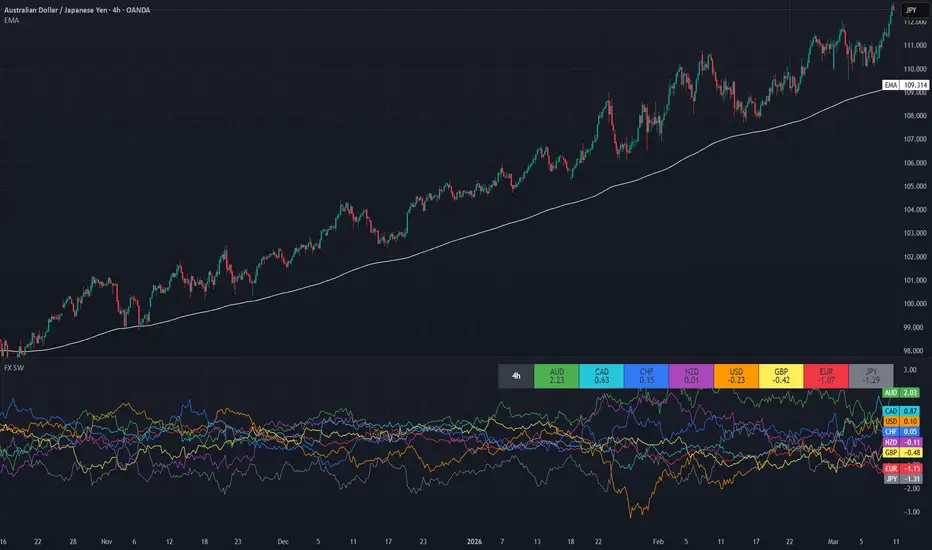932x550 pixels.
Task: Click the EUR -1.15 series value label
Action: (902, 469)
